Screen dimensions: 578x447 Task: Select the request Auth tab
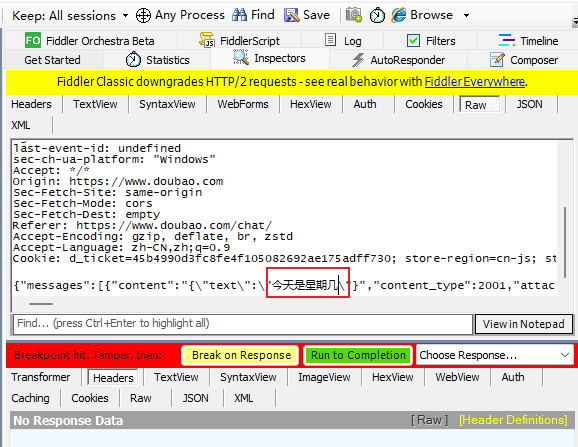pos(365,104)
